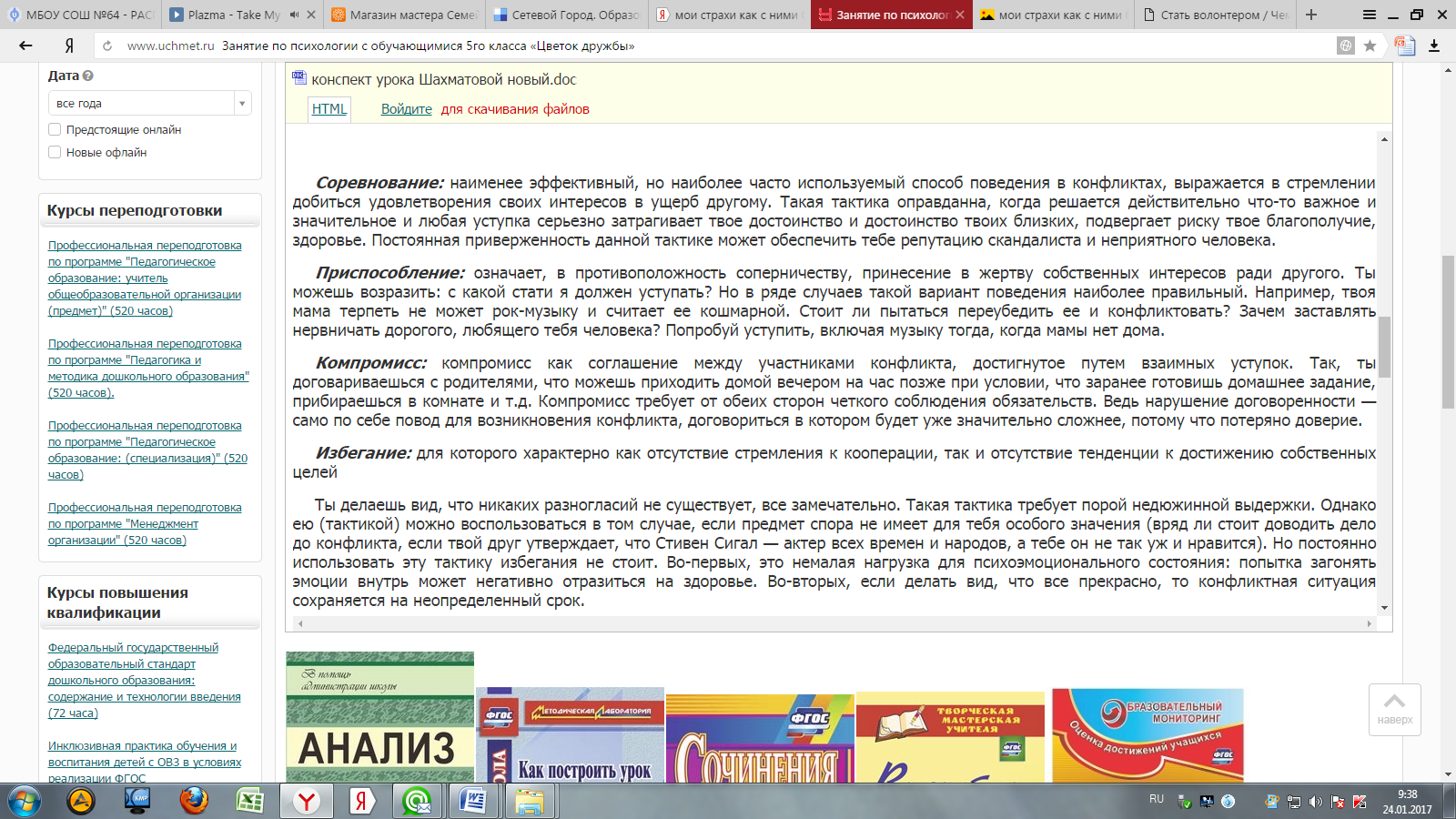
Task: Open the browser hamburger menu
Action: tap(1370, 15)
